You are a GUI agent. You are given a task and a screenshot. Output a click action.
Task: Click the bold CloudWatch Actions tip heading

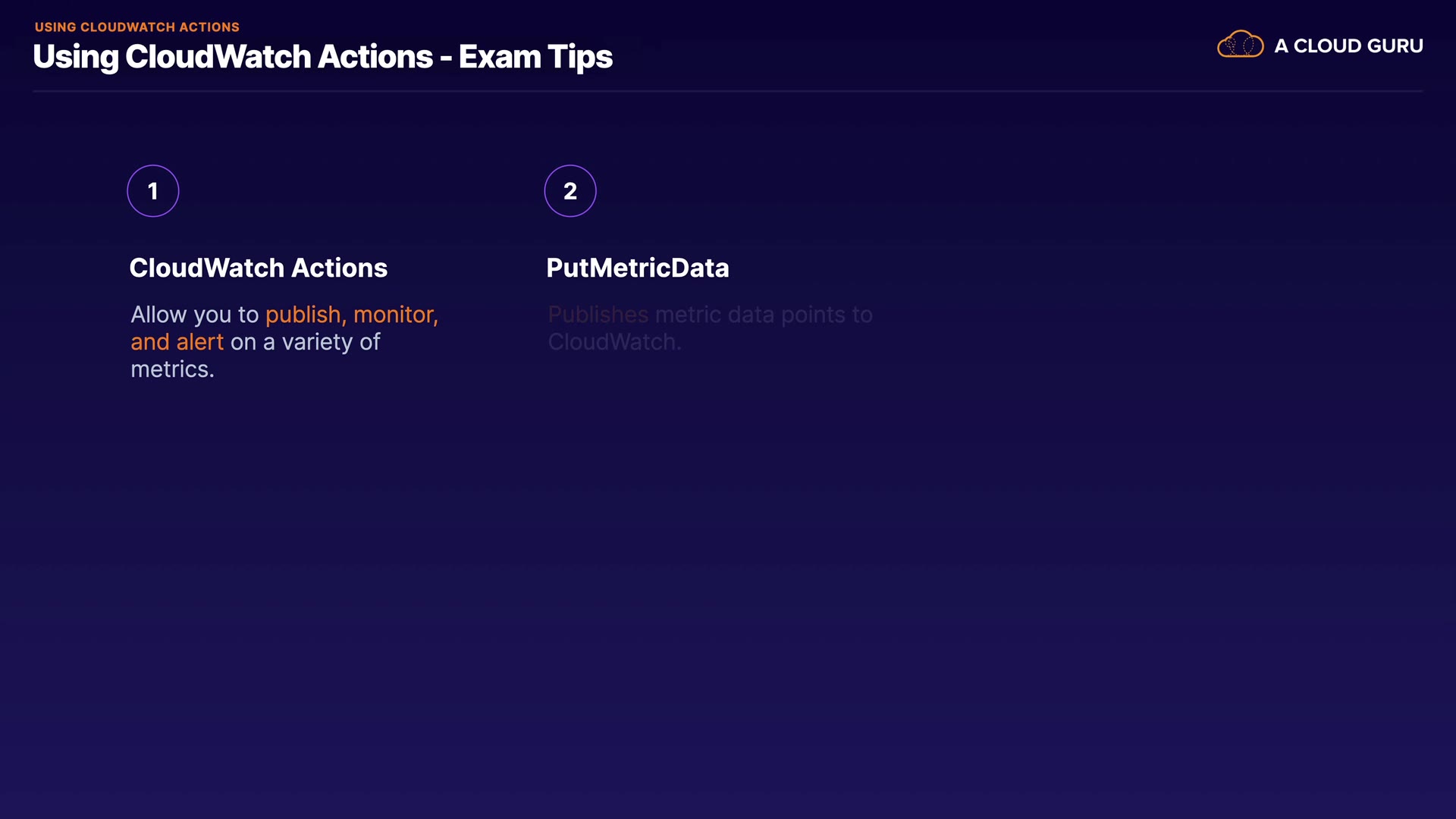tap(258, 268)
